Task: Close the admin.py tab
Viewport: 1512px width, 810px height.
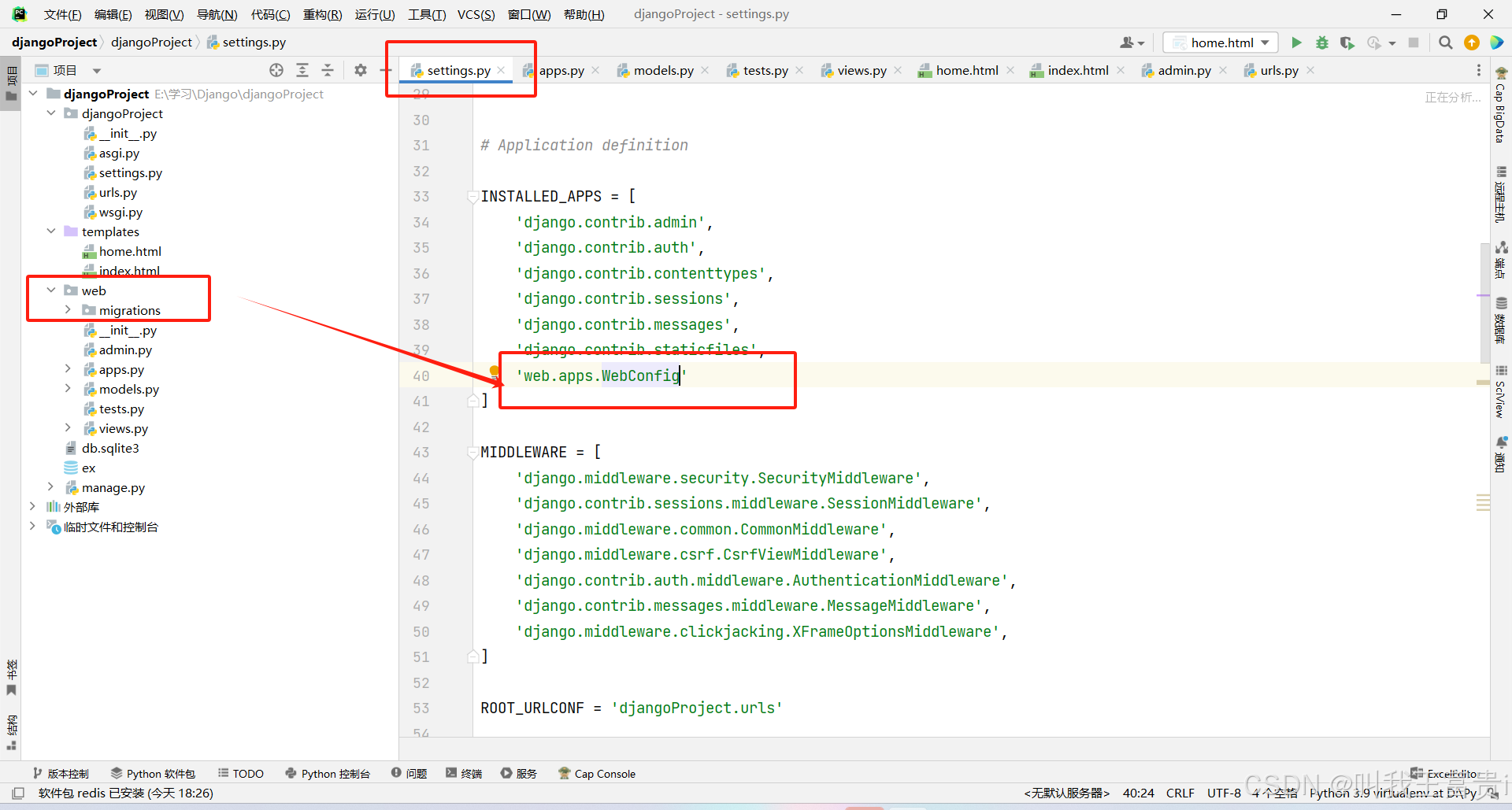Action: tap(1223, 70)
